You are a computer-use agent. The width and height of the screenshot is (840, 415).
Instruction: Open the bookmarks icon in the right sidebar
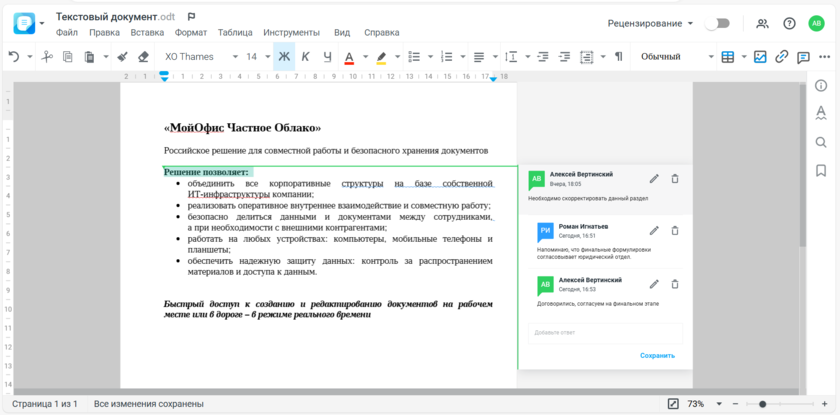pos(821,171)
